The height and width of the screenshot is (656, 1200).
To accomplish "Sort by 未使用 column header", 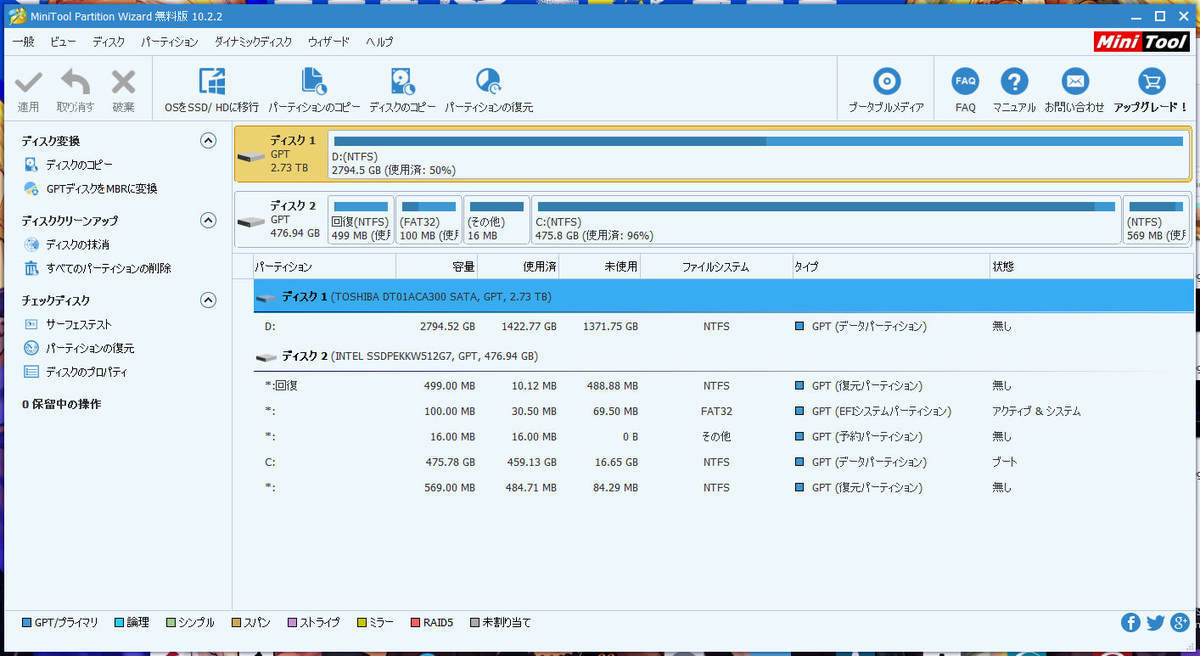I will click(600, 267).
